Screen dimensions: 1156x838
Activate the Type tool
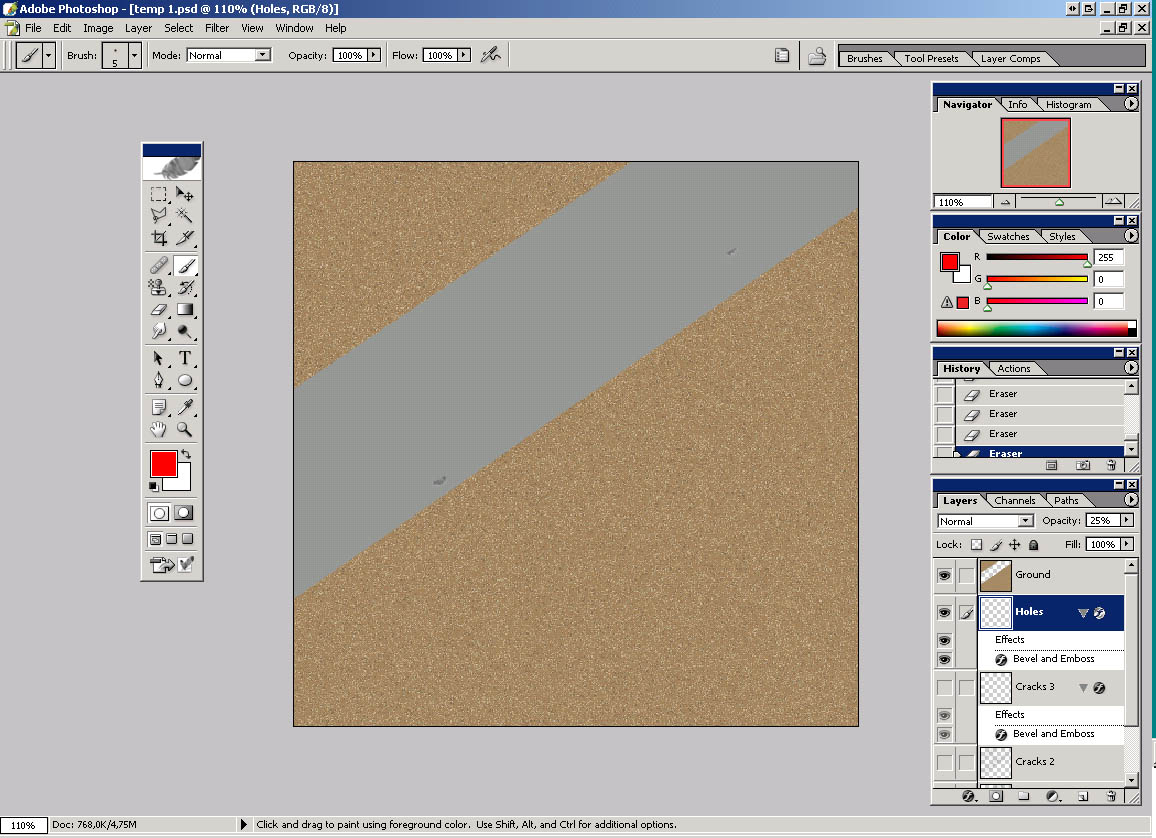[185, 358]
